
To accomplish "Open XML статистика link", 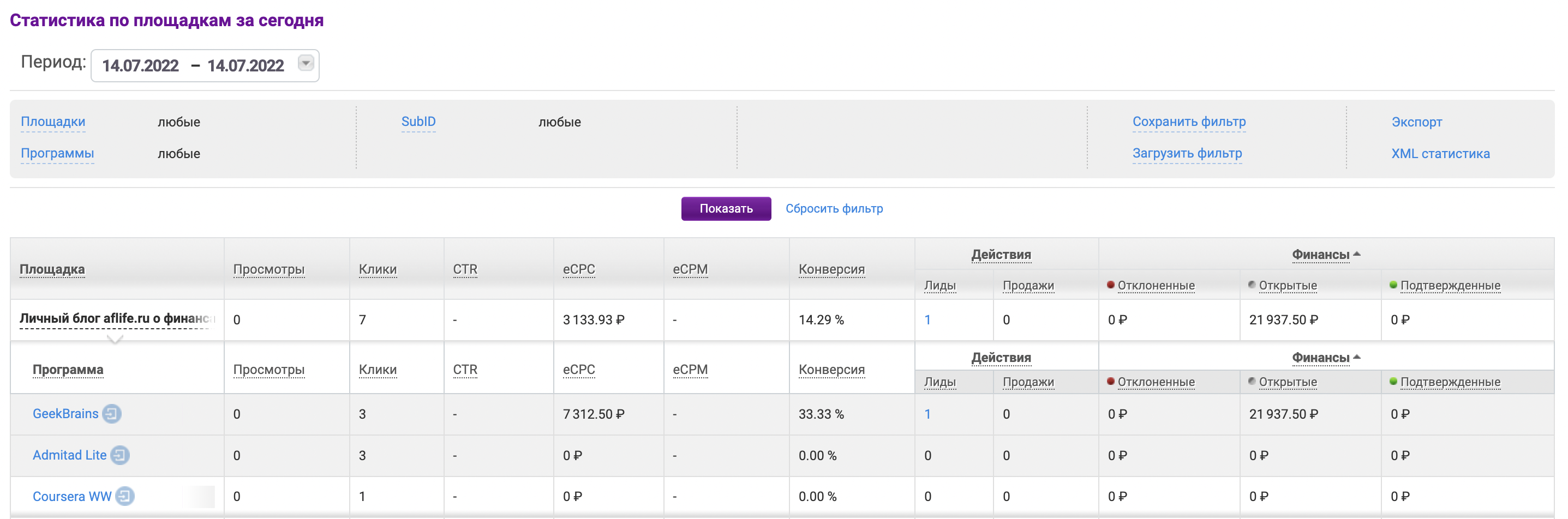I will coord(1440,153).
